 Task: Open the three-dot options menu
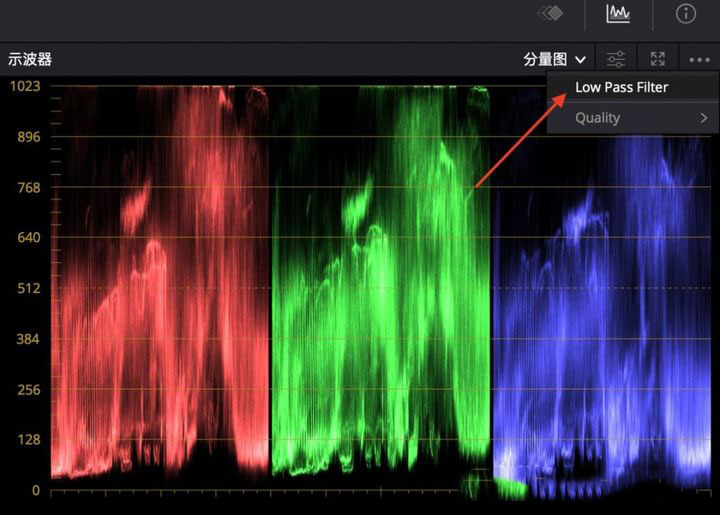pyautogui.click(x=699, y=60)
